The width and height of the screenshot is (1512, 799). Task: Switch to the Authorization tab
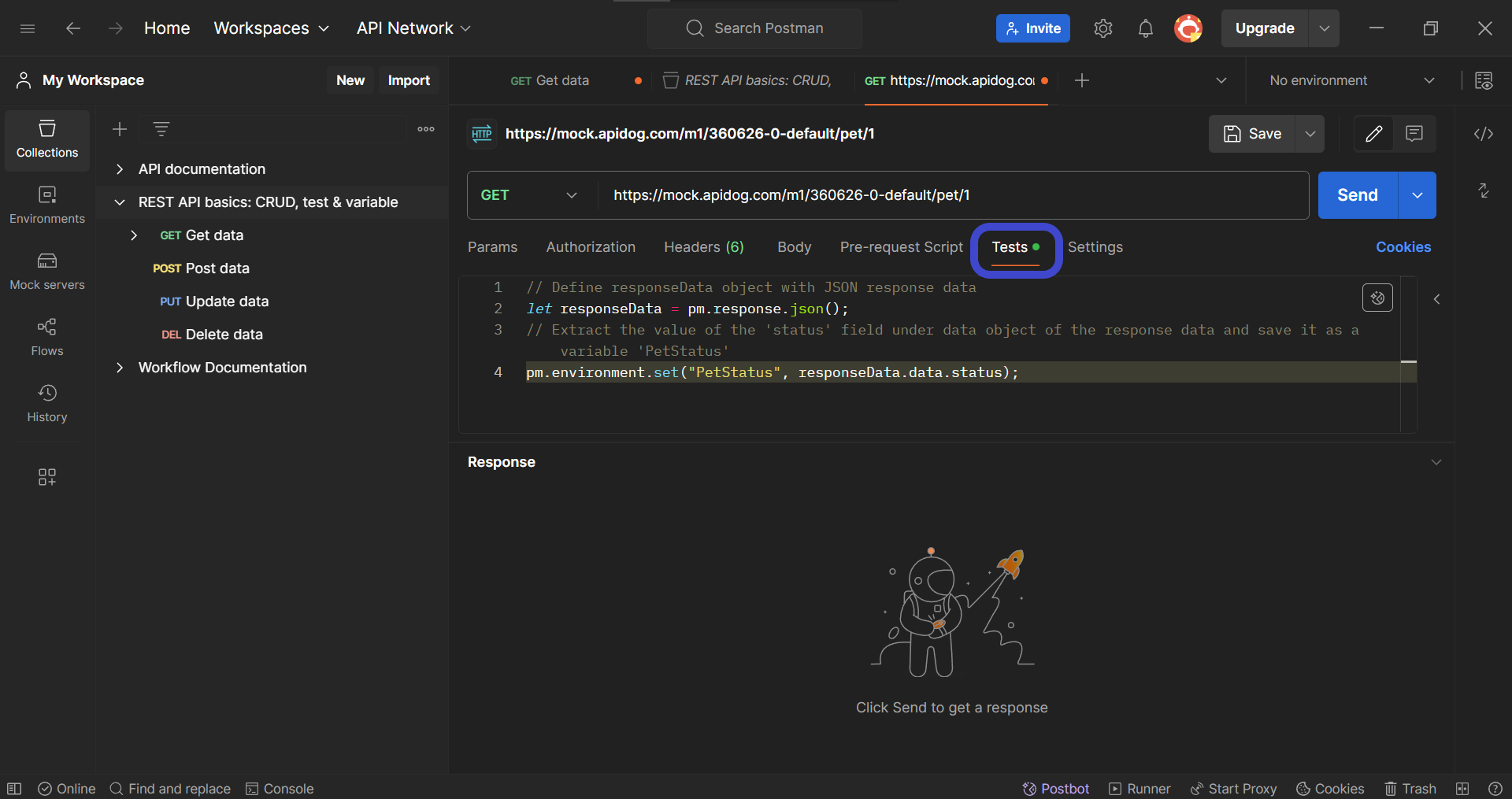click(591, 247)
